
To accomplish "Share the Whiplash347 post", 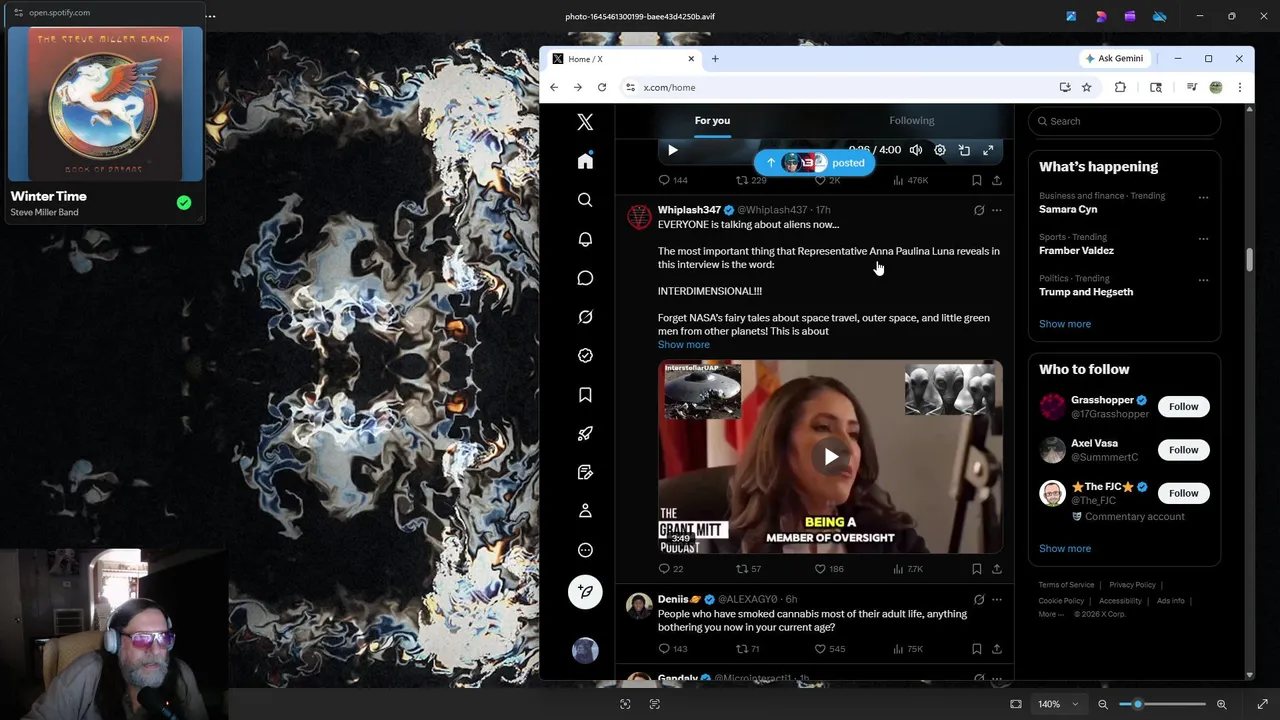I will [x=996, y=569].
